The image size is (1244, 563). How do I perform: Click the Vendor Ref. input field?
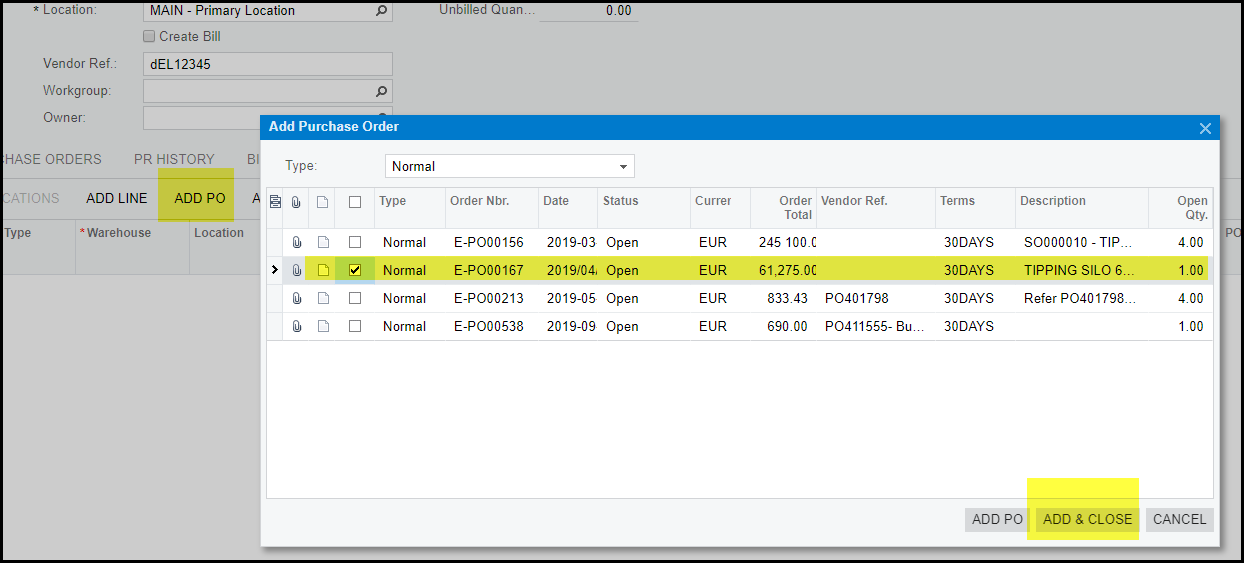point(267,64)
